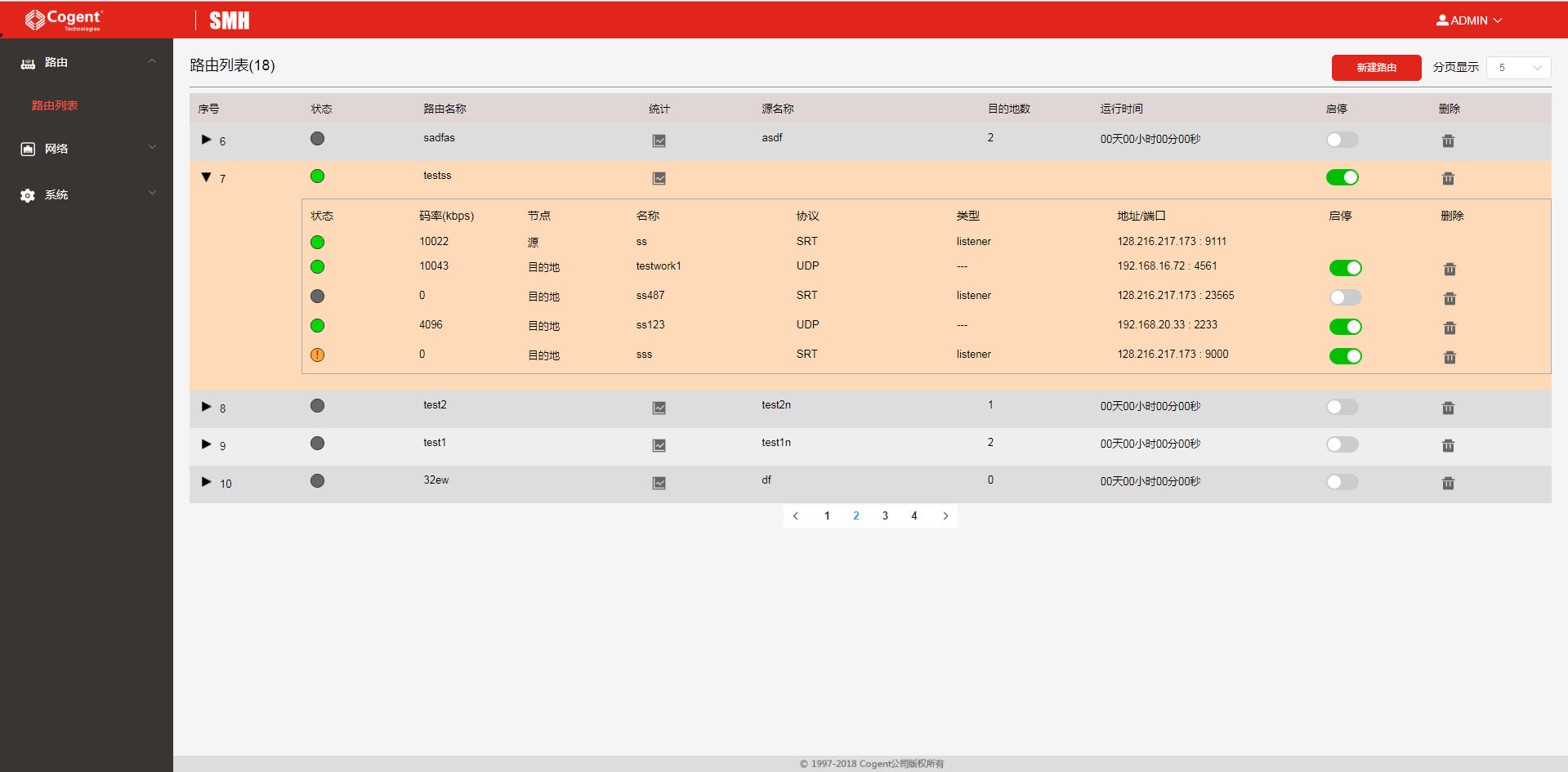Click the ADMIN user avatar icon

point(1442,20)
